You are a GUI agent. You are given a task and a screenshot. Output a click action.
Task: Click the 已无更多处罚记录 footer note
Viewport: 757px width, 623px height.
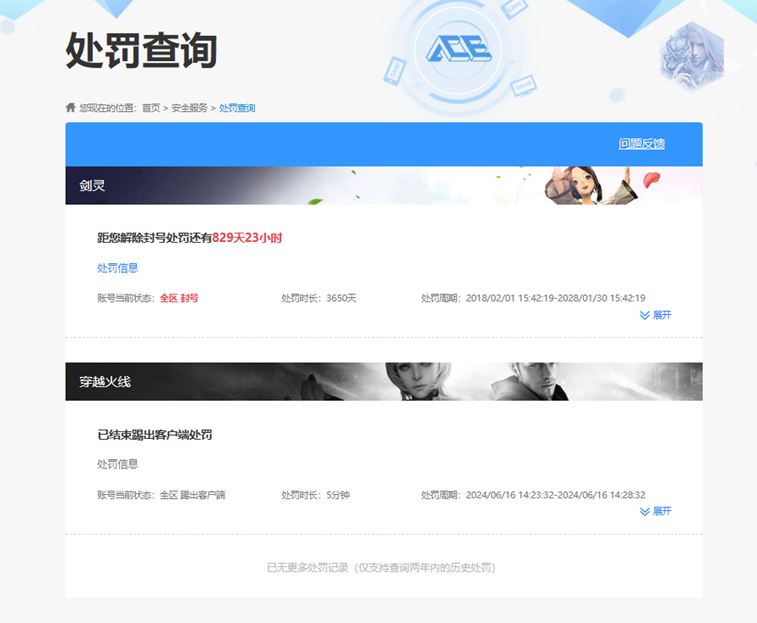point(382,567)
